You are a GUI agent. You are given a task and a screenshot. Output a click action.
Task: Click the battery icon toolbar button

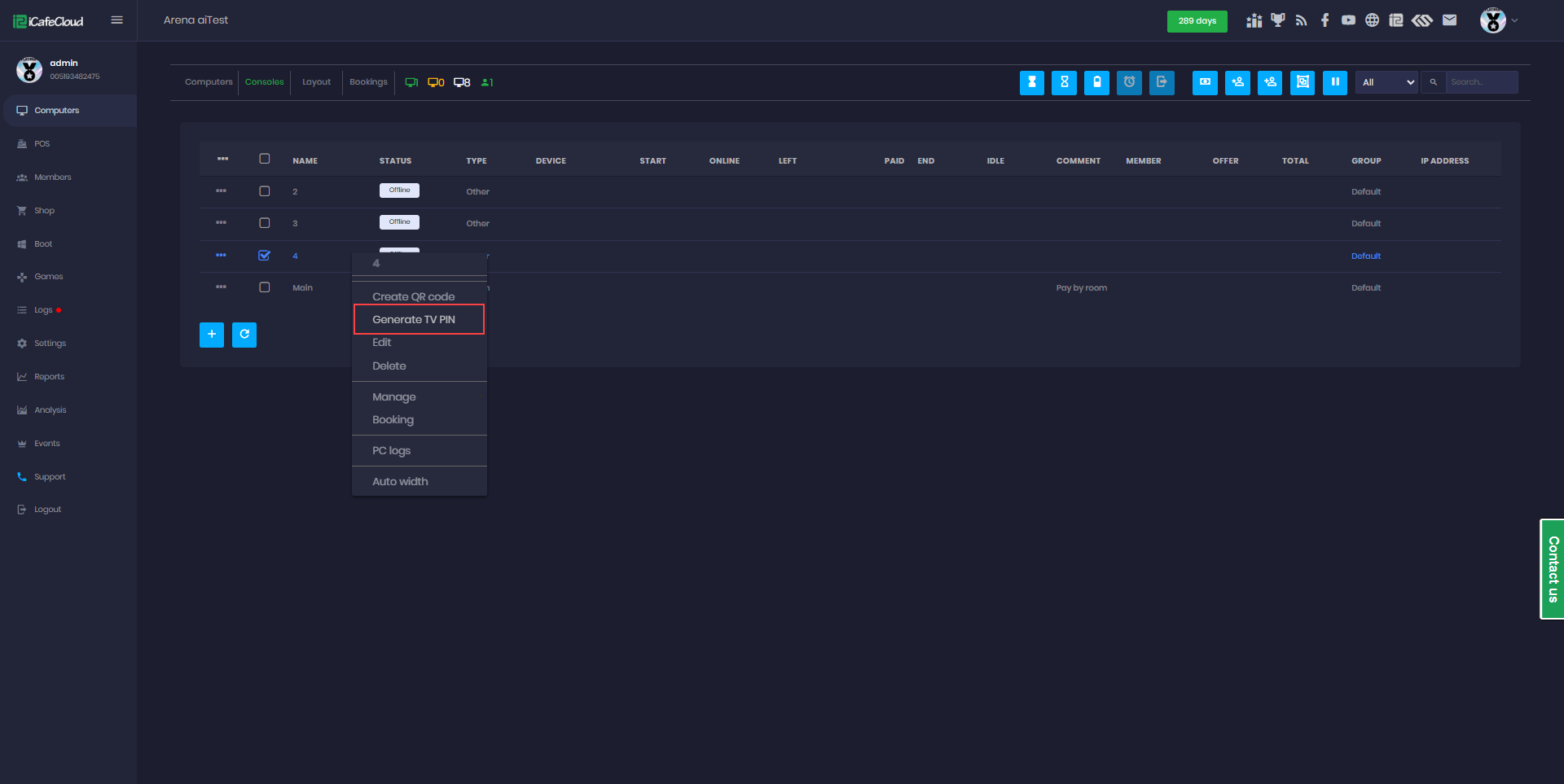(1096, 82)
